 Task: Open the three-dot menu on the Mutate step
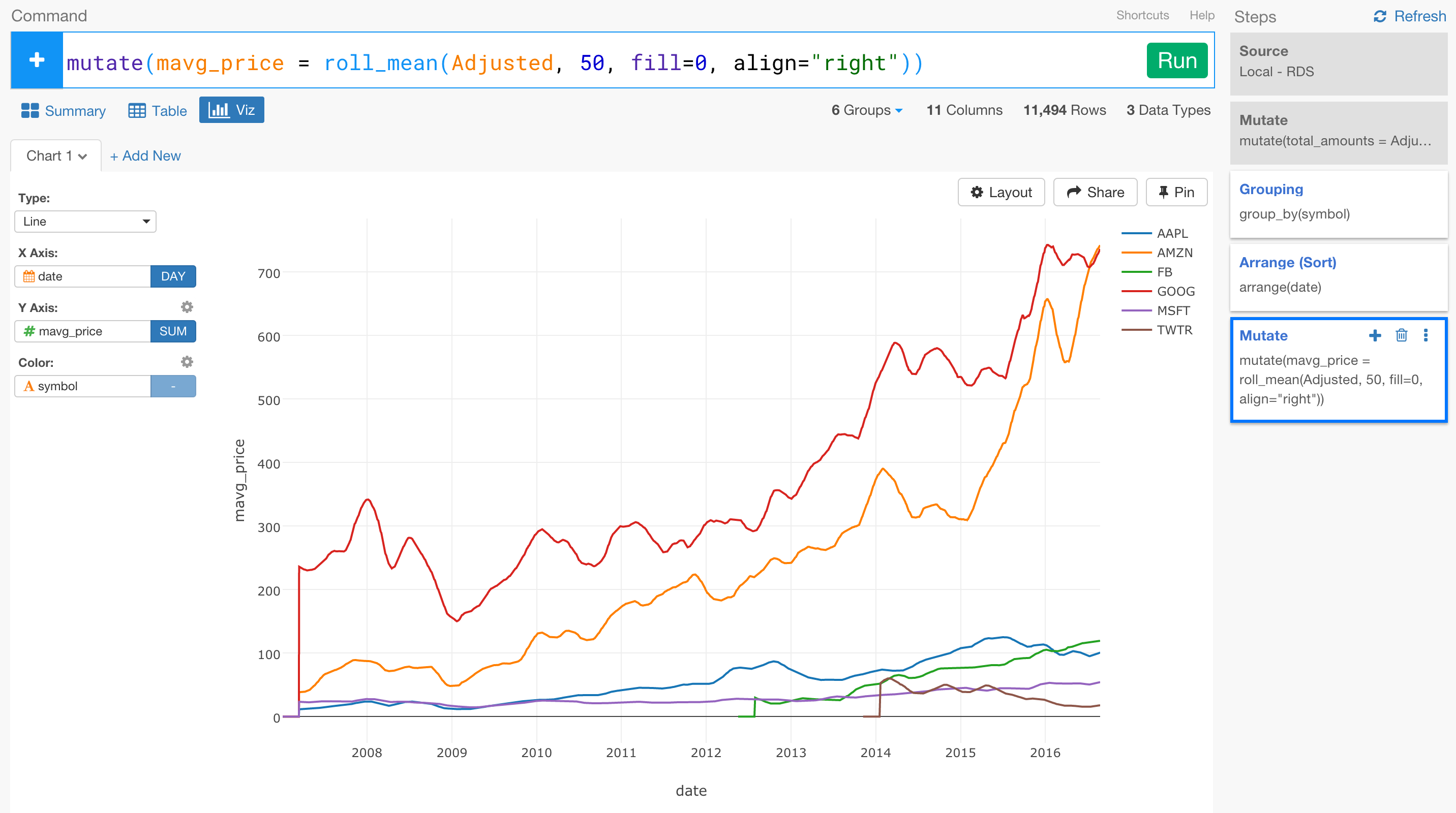point(1426,335)
